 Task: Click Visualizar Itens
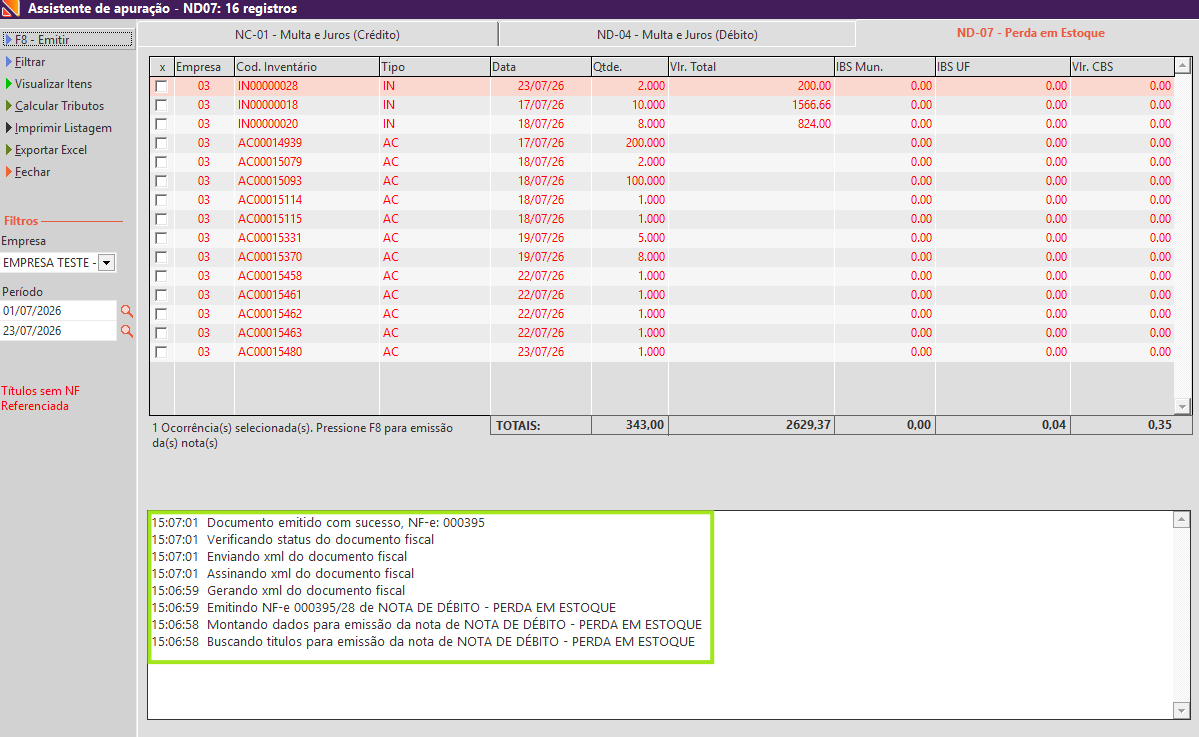point(53,84)
